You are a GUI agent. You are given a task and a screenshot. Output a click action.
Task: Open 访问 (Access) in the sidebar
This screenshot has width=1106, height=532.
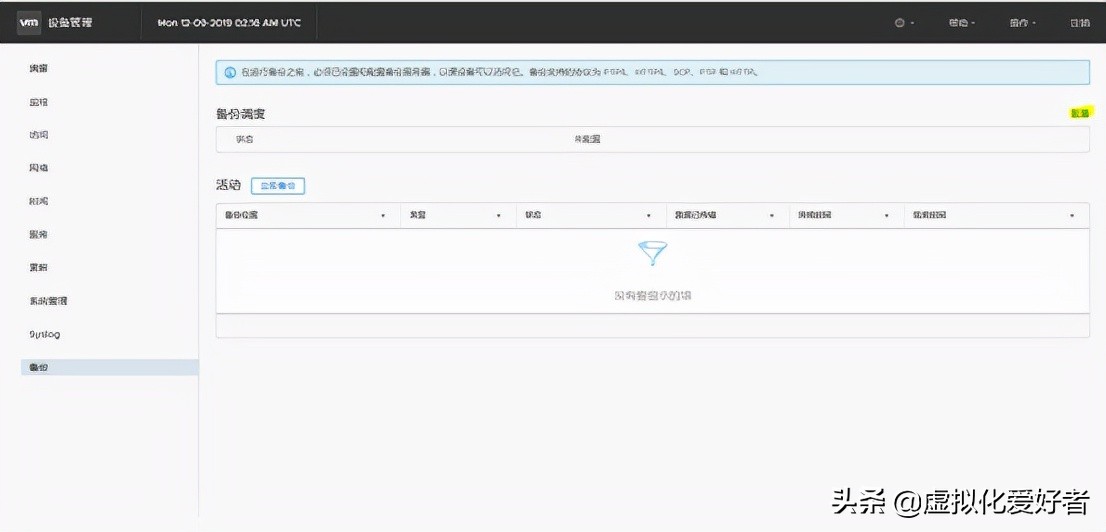click(x=38, y=135)
